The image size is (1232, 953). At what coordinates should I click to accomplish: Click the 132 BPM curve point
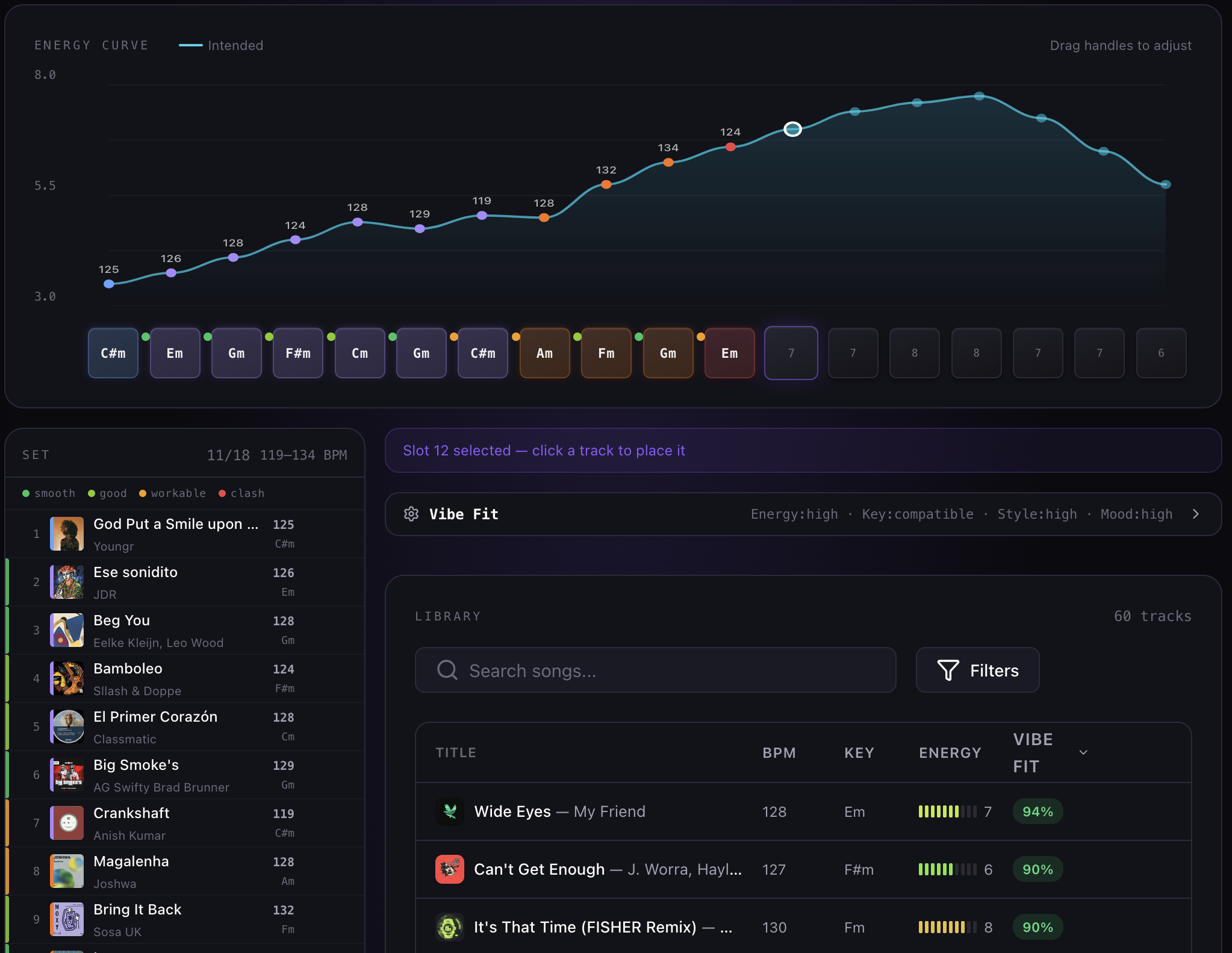pyautogui.click(x=606, y=185)
